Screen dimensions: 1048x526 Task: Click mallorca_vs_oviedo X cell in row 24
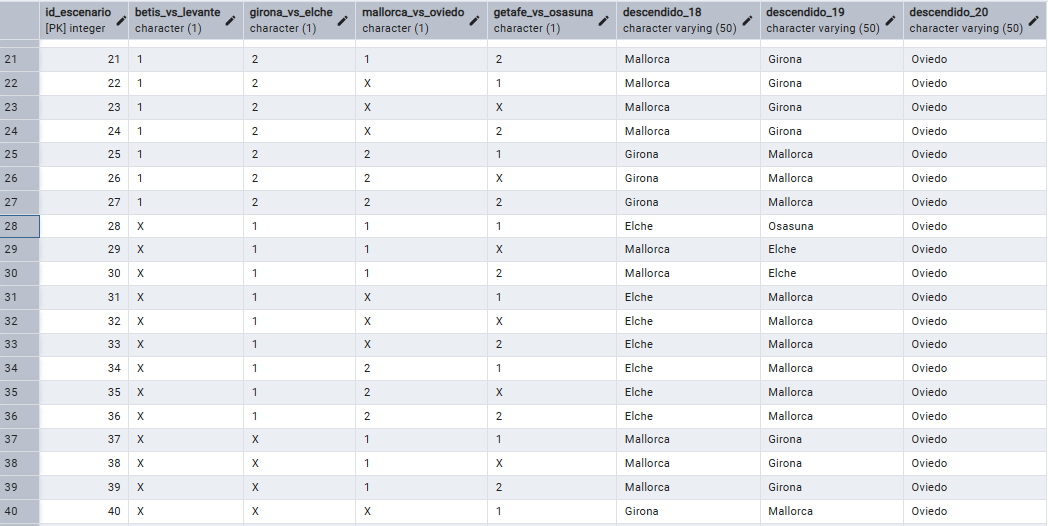tap(422, 131)
